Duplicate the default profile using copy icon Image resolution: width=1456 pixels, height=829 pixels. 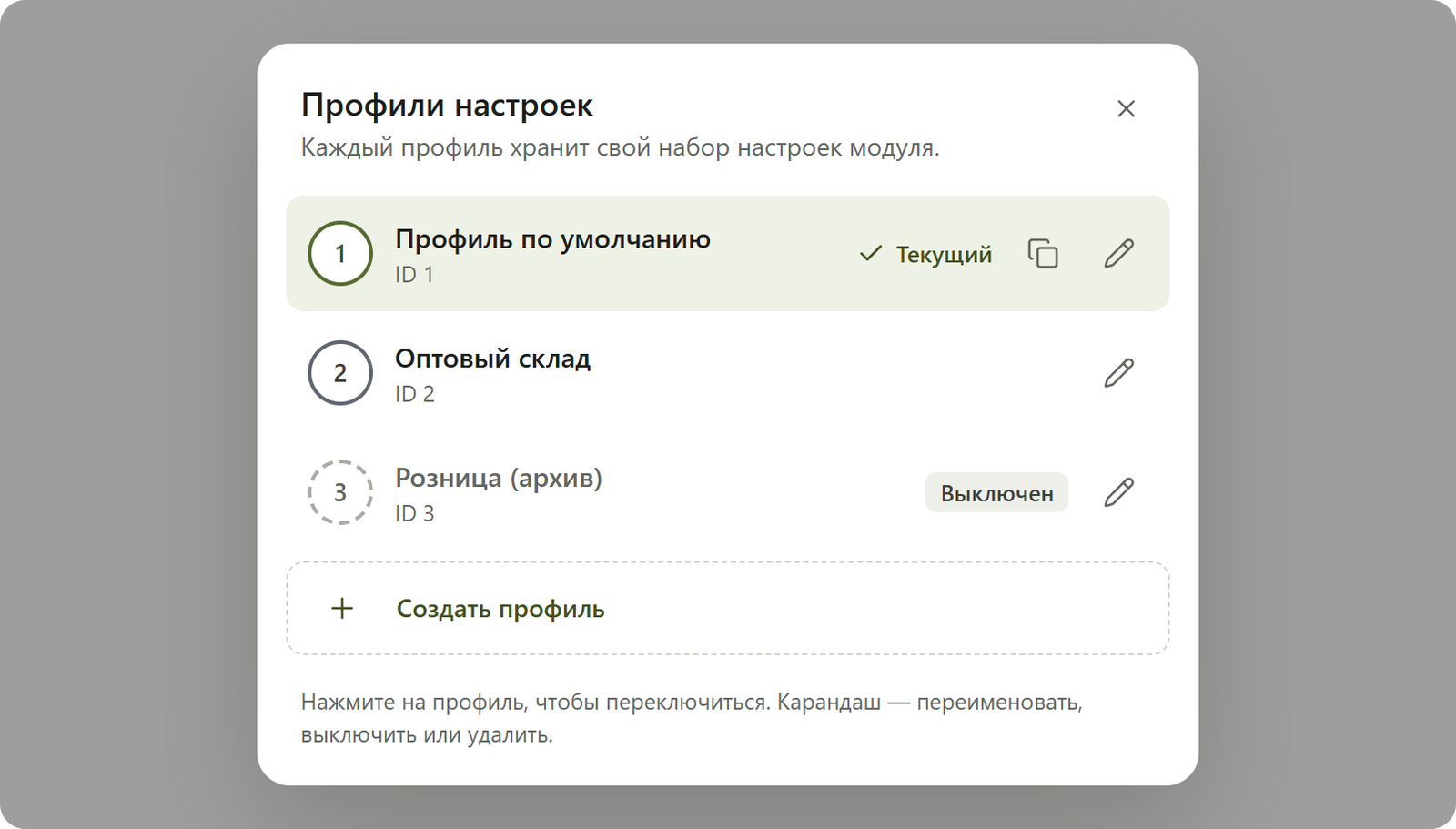click(x=1043, y=254)
